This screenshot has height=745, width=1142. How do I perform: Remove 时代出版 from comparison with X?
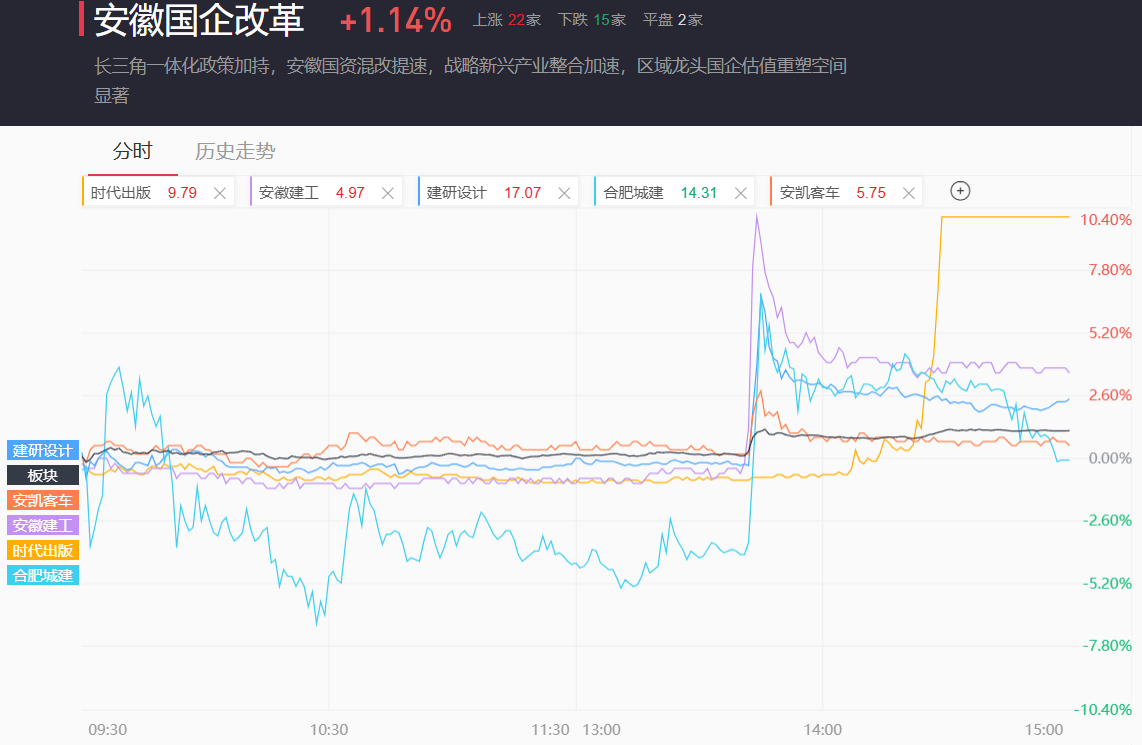(220, 193)
